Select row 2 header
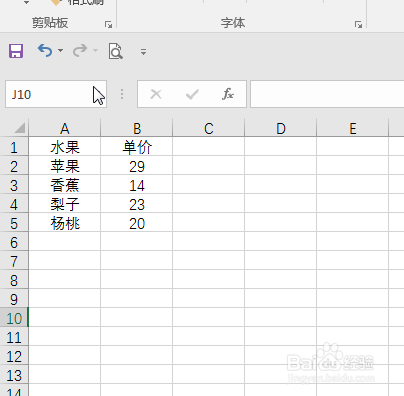This screenshot has height=396, width=404. tap(14, 166)
